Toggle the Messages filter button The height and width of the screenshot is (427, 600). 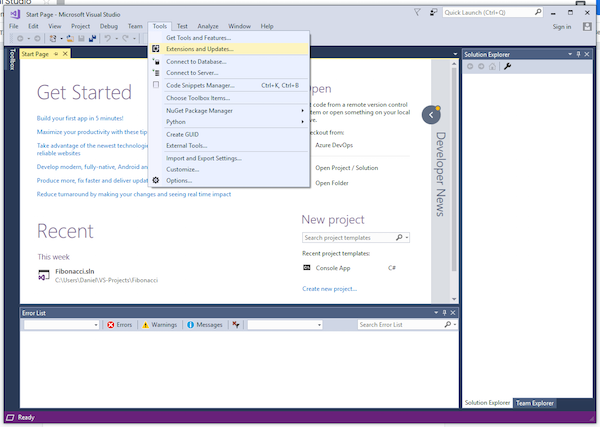pyautogui.click(x=205, y=324)
